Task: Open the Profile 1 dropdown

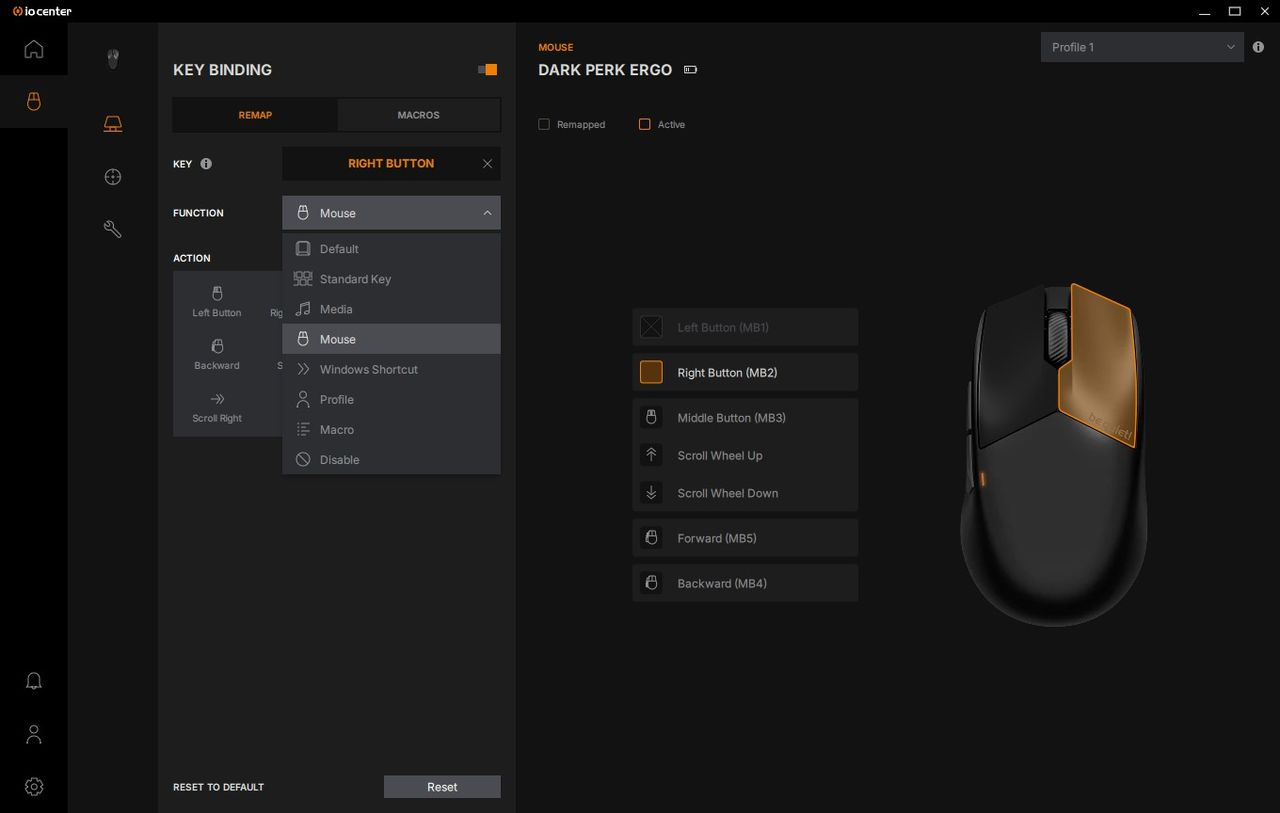Action: [x=1142, y=47]
